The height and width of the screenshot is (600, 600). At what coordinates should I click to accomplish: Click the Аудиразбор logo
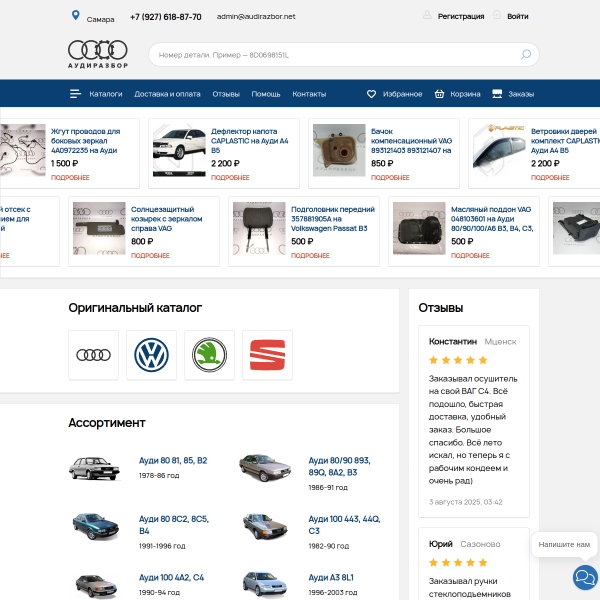98,54
